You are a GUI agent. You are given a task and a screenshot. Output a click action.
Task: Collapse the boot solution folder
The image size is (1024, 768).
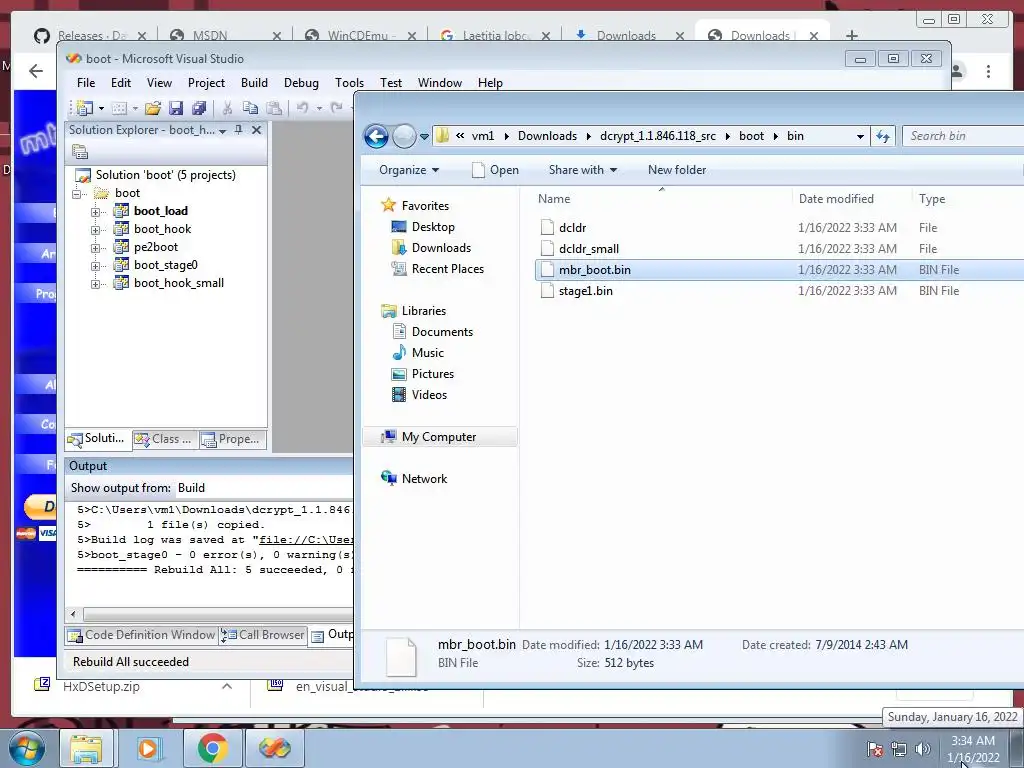point(77,194)
